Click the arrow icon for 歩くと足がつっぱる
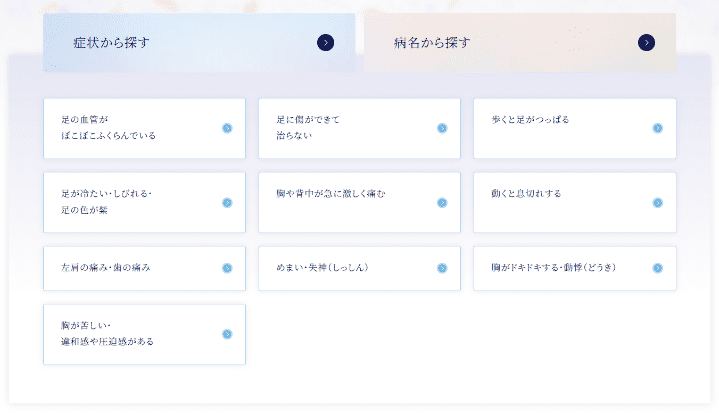The width and height of the screenshot is (719, 413). [657, 128]
